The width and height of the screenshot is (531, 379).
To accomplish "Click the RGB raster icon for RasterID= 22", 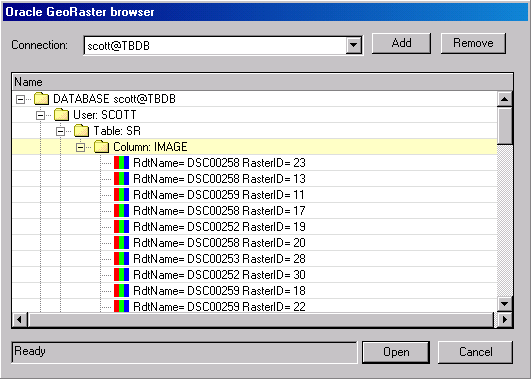I will 122,307.
